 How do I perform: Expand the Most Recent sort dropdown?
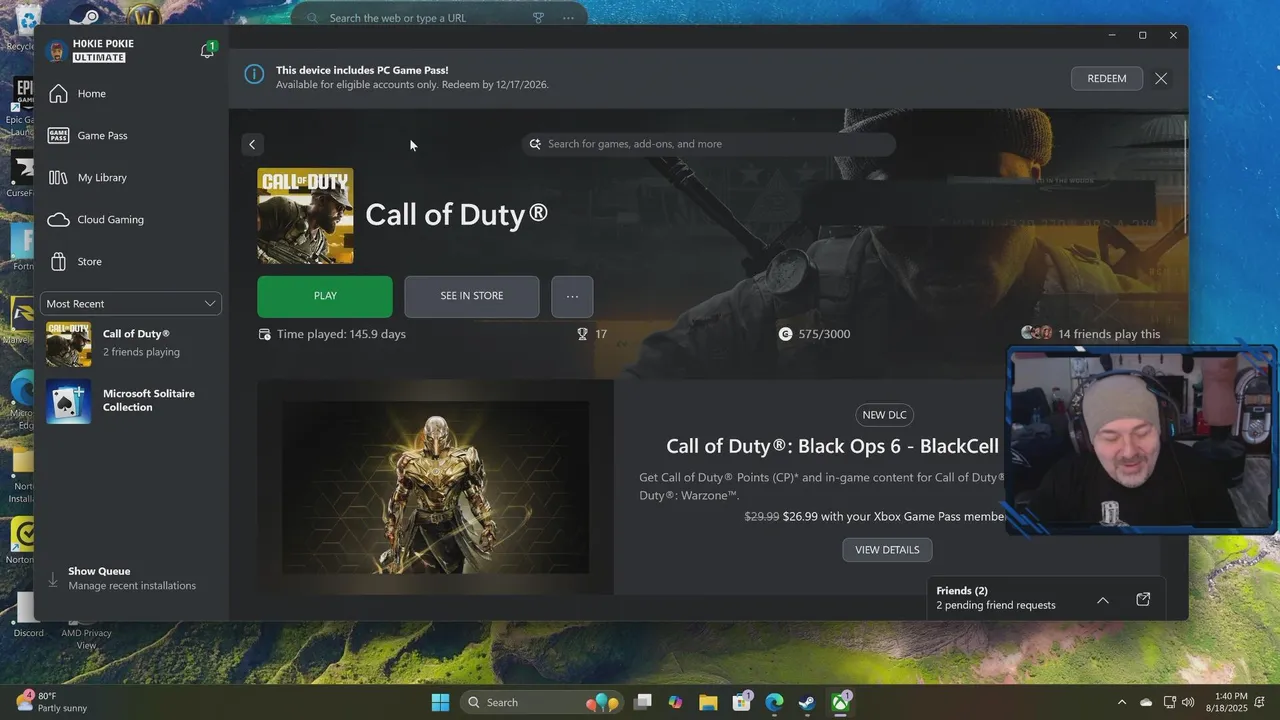point(131,303)
